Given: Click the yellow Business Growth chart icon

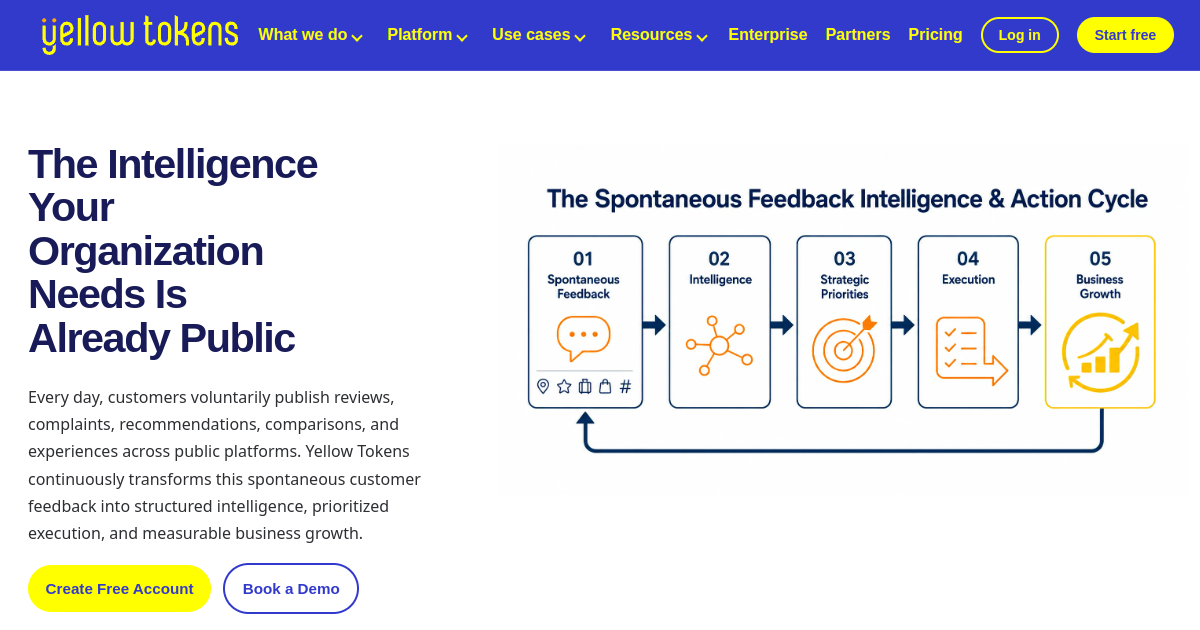Looking at the screenshot, I should 1100,352.
